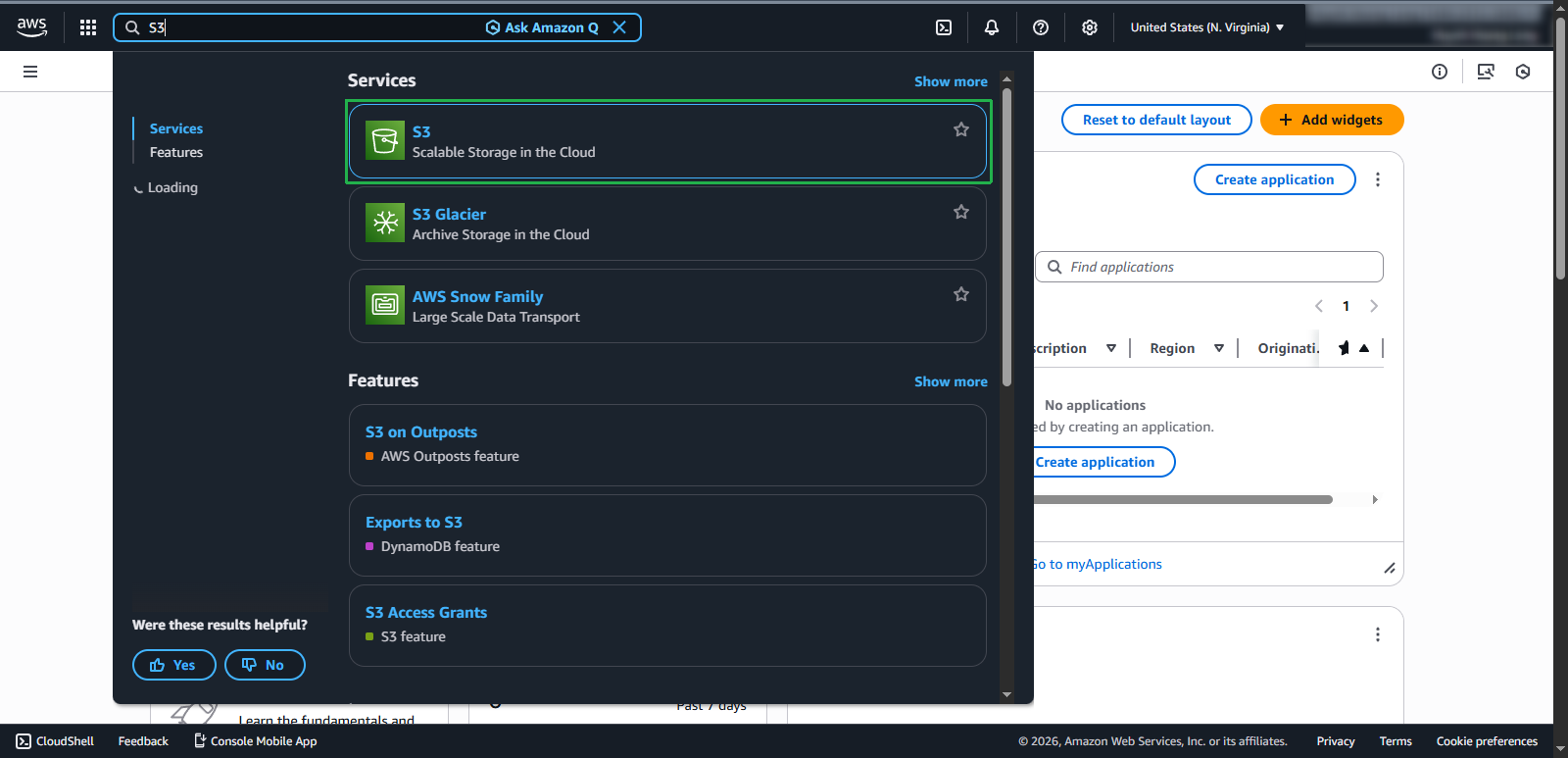The image size is (1568, 758).
Task: Click the Add widgets button
Action: click(1332, 120)
